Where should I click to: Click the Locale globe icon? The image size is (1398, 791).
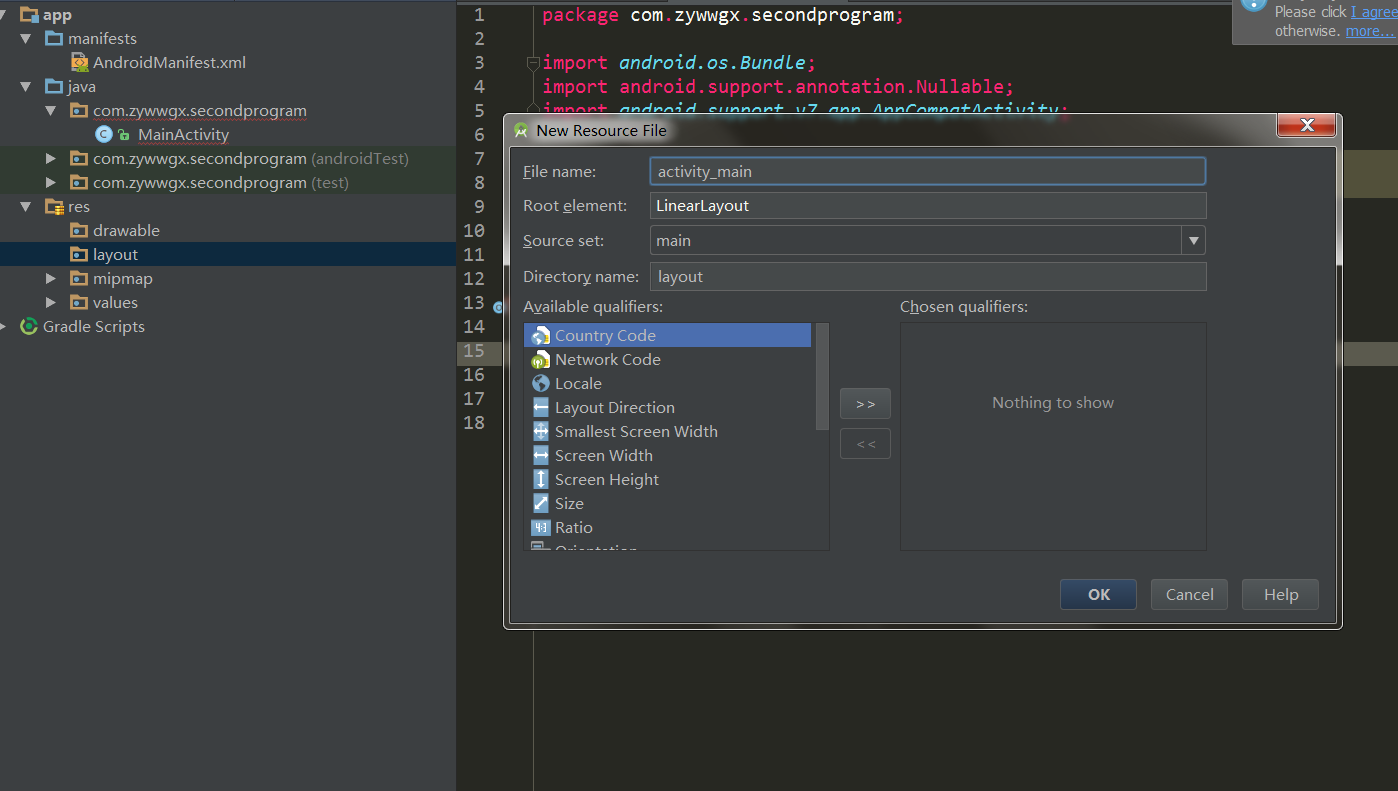click(540, 384)
